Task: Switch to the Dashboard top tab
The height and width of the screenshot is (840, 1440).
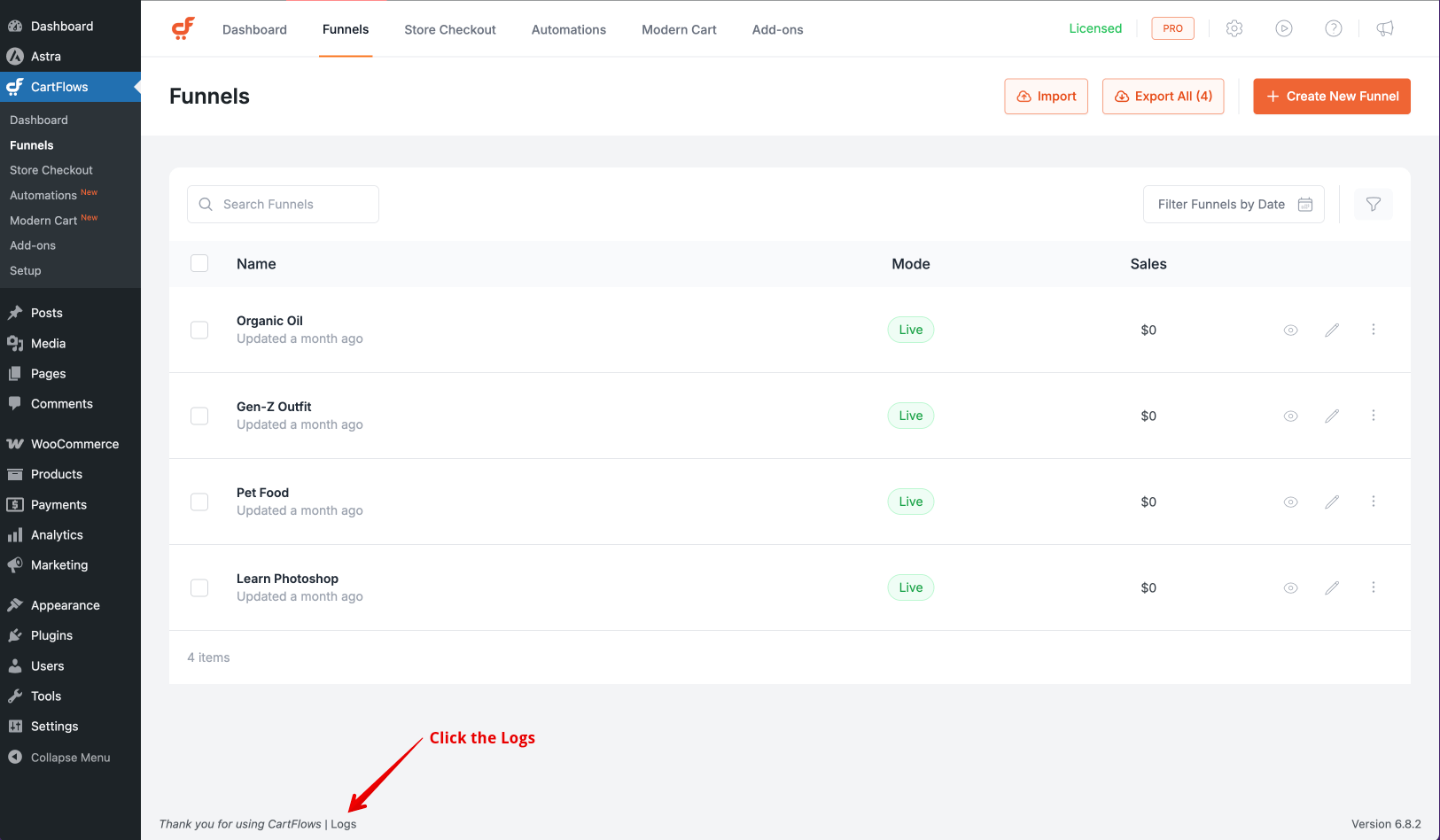Action: (254, 29)
